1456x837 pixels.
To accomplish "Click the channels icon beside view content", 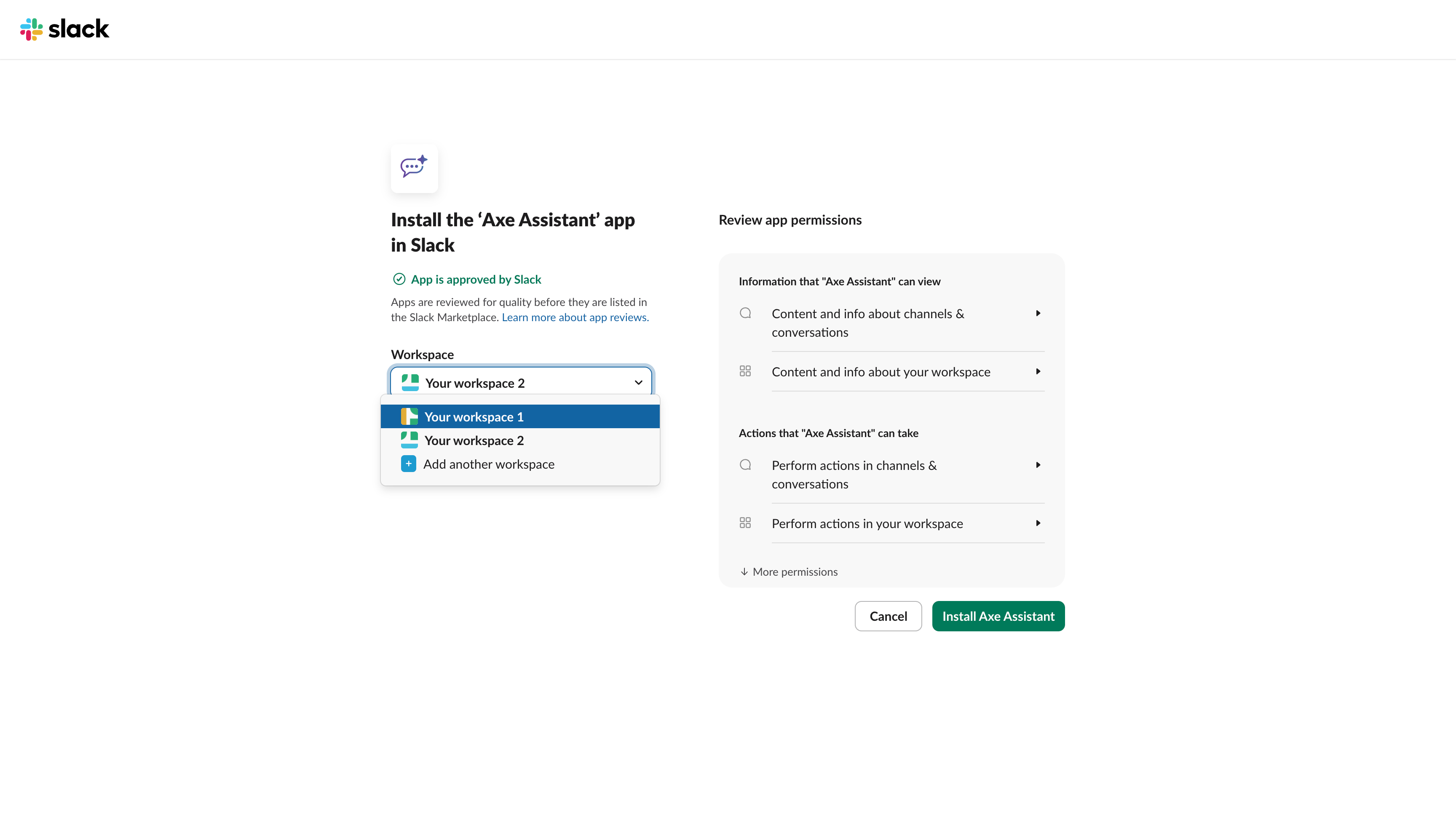I will (745, 313).
